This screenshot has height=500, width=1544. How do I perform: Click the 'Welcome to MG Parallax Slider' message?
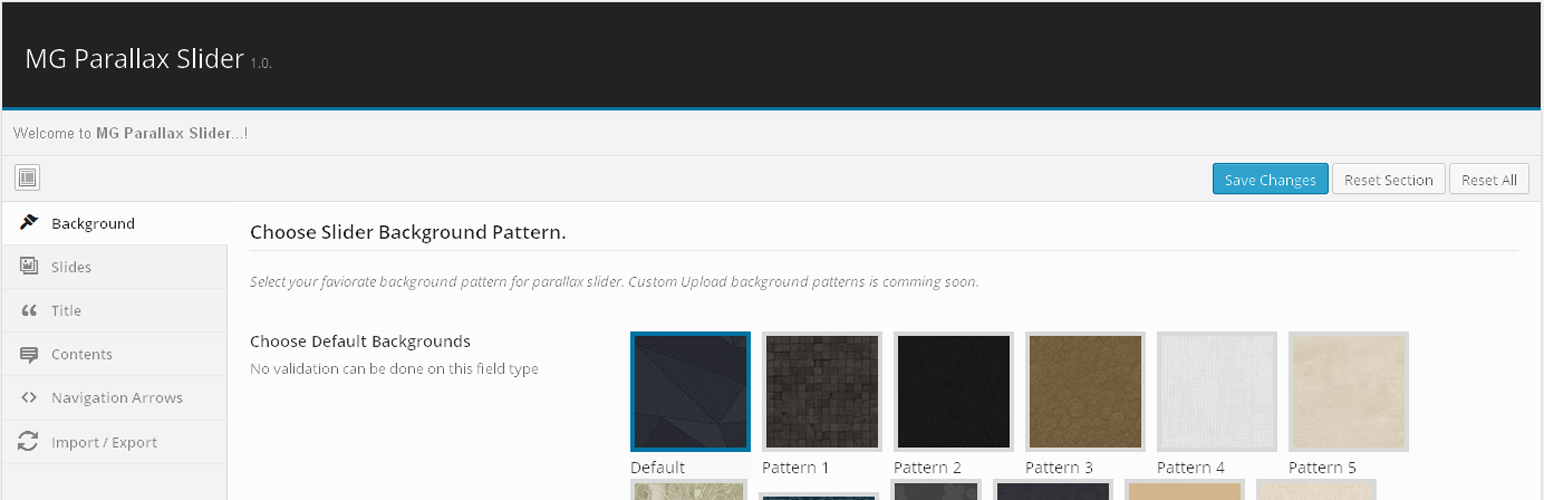pyautogui.click(x=130, y=133)
